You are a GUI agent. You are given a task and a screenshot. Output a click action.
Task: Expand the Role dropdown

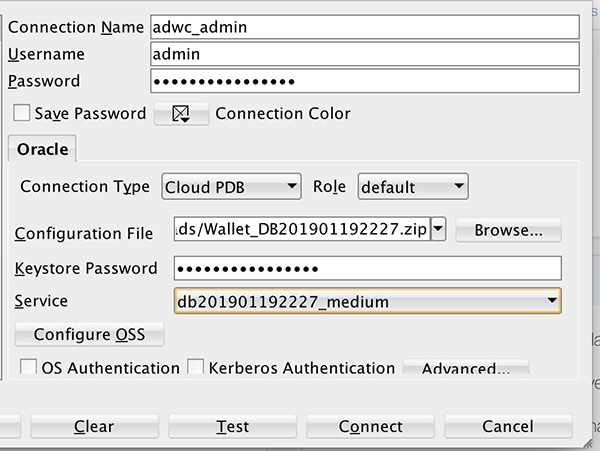click(x=412, y=186)
